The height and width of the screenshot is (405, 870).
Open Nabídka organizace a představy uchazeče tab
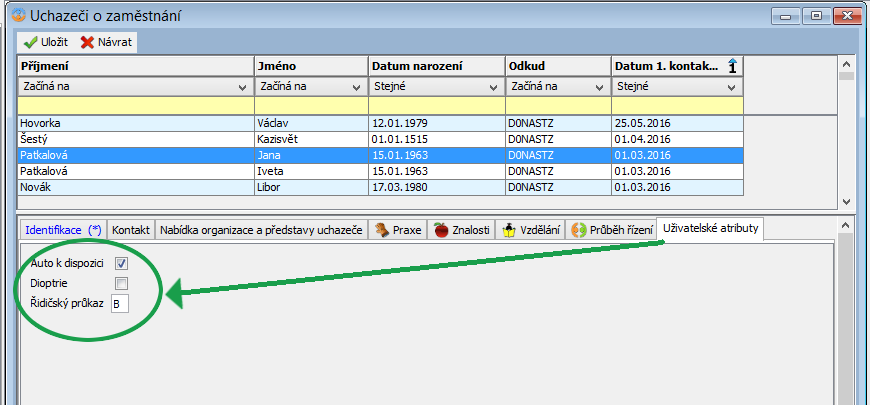261,230
